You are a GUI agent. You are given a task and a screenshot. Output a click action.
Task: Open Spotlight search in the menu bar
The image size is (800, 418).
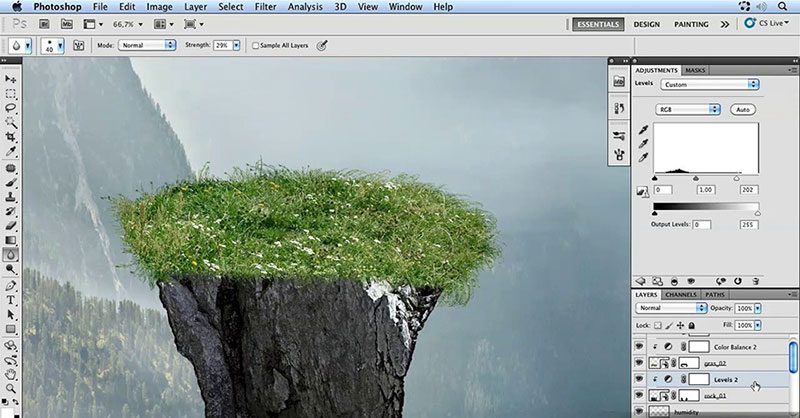pos(782,7)
